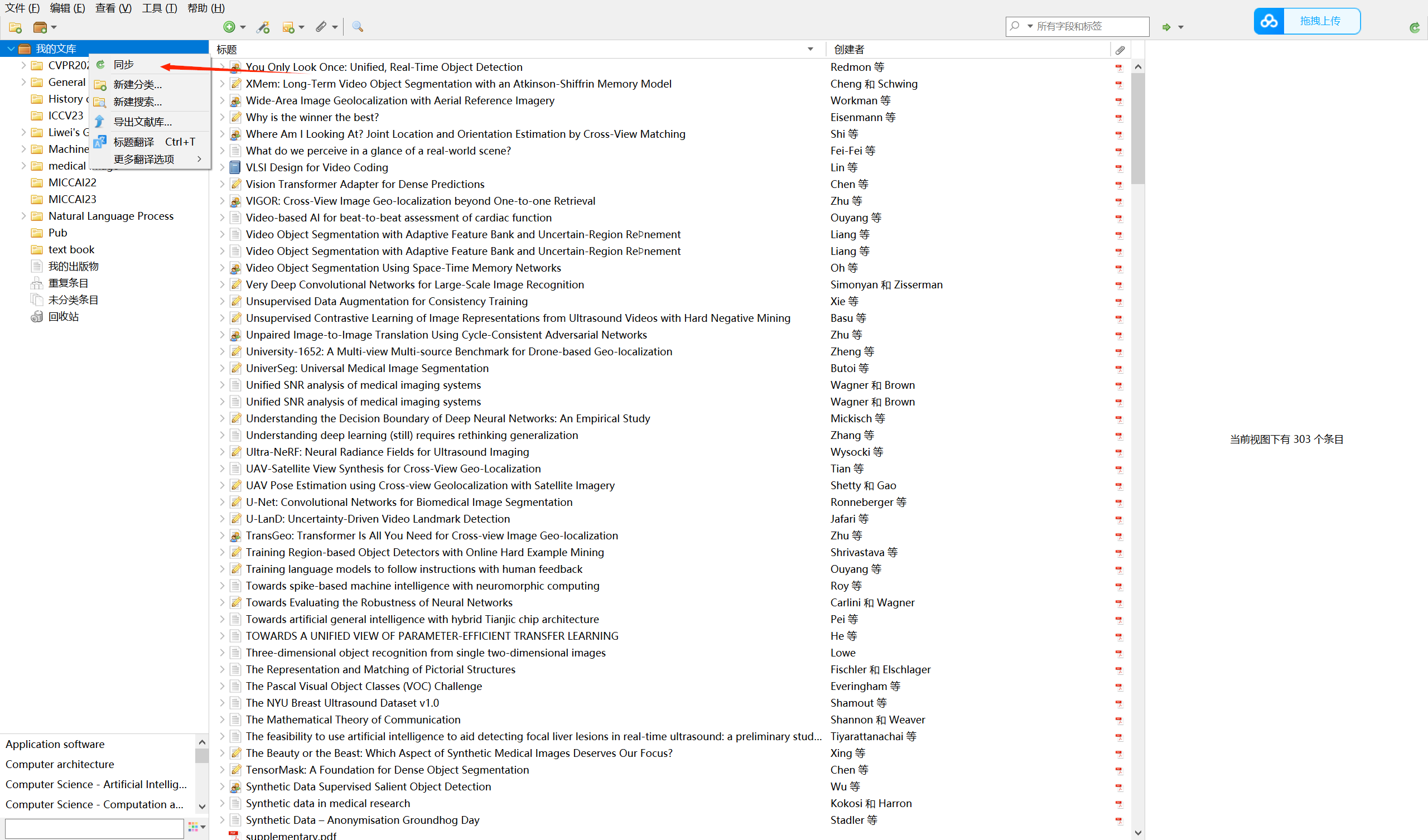1428x840 pixels.
Task: Click the New Note icon
Action: [x=288, y=27]
